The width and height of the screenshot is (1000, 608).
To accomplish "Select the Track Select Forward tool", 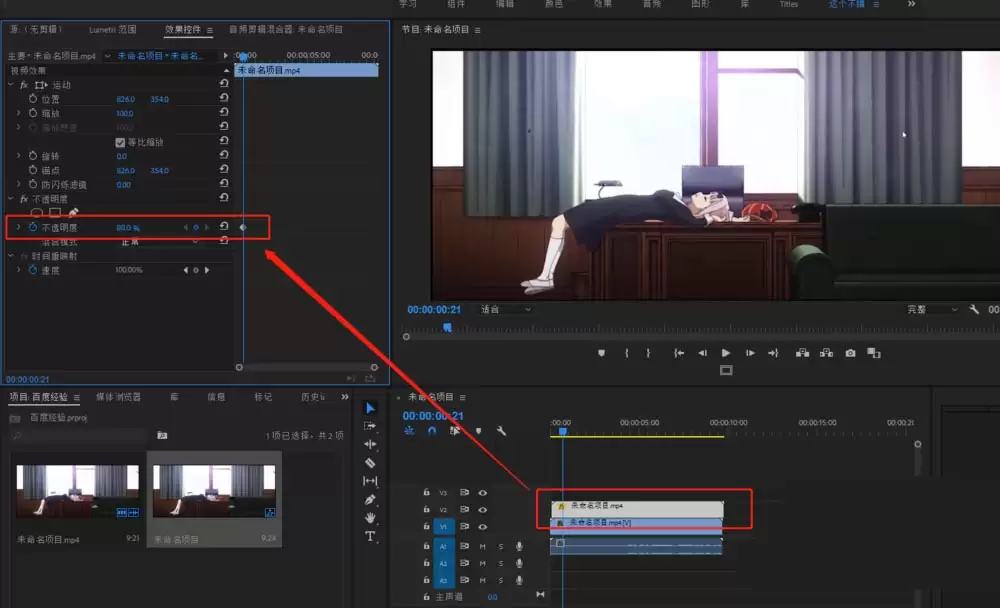I will point(368,426).
